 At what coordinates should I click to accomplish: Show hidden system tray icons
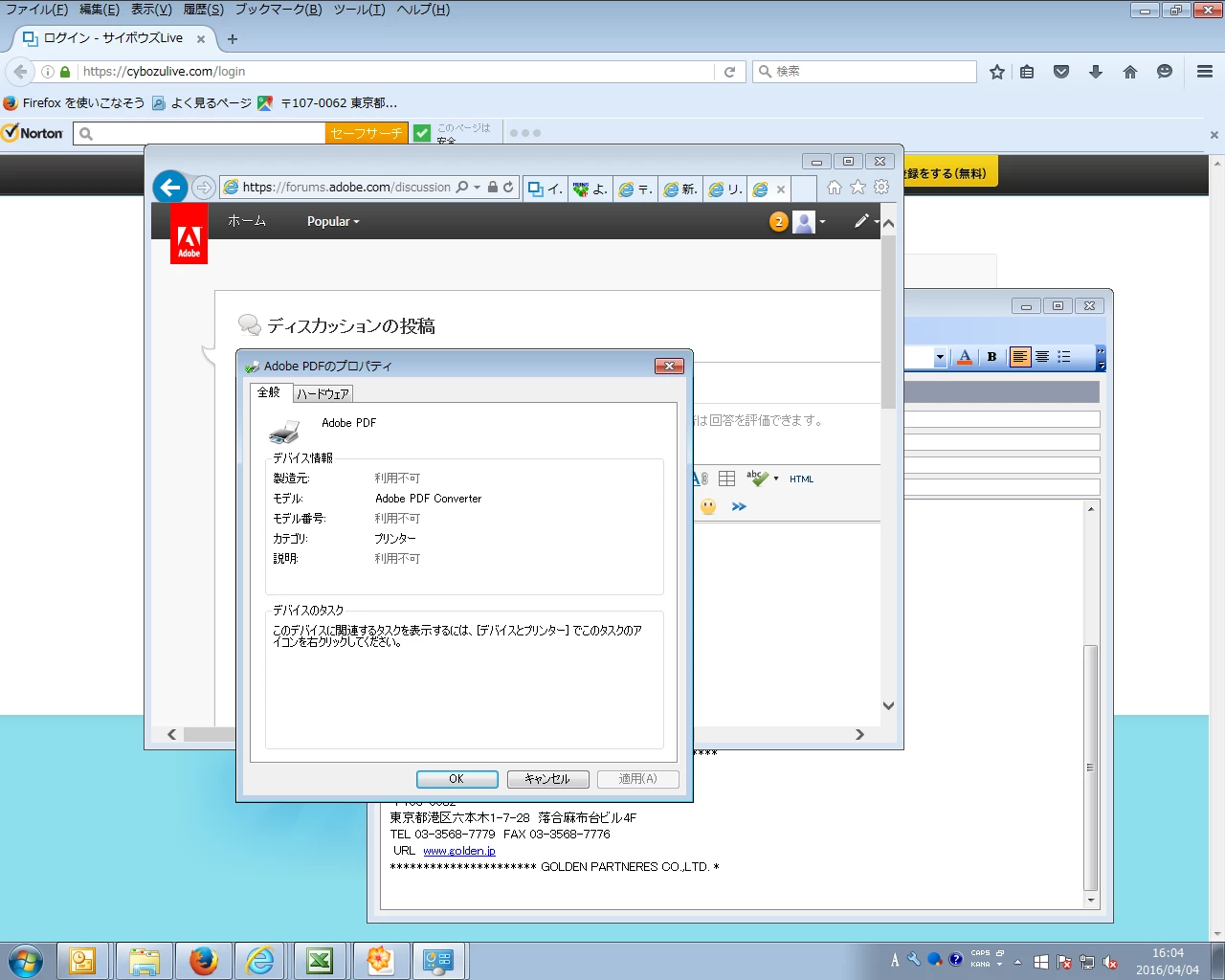[1017, 962]
